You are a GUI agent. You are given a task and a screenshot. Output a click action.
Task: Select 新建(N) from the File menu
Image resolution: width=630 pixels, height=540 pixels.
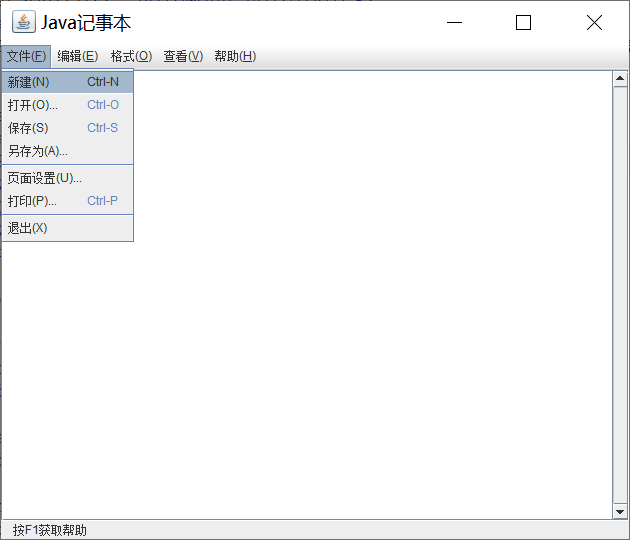[x=68, y=82]
